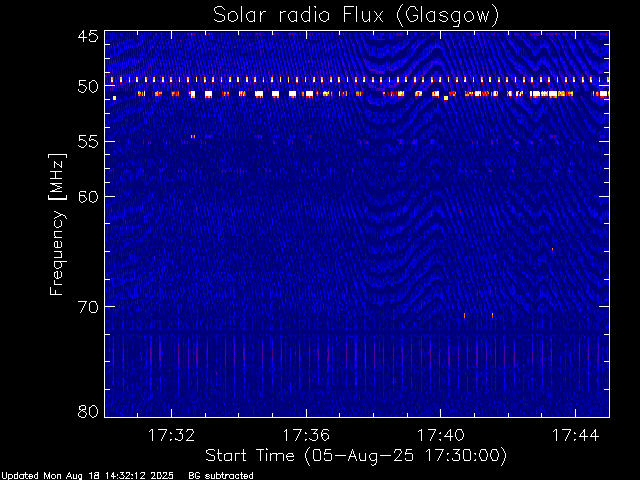Click the 'Frequency [MHz]' vertical axis title

click(57, 224)
